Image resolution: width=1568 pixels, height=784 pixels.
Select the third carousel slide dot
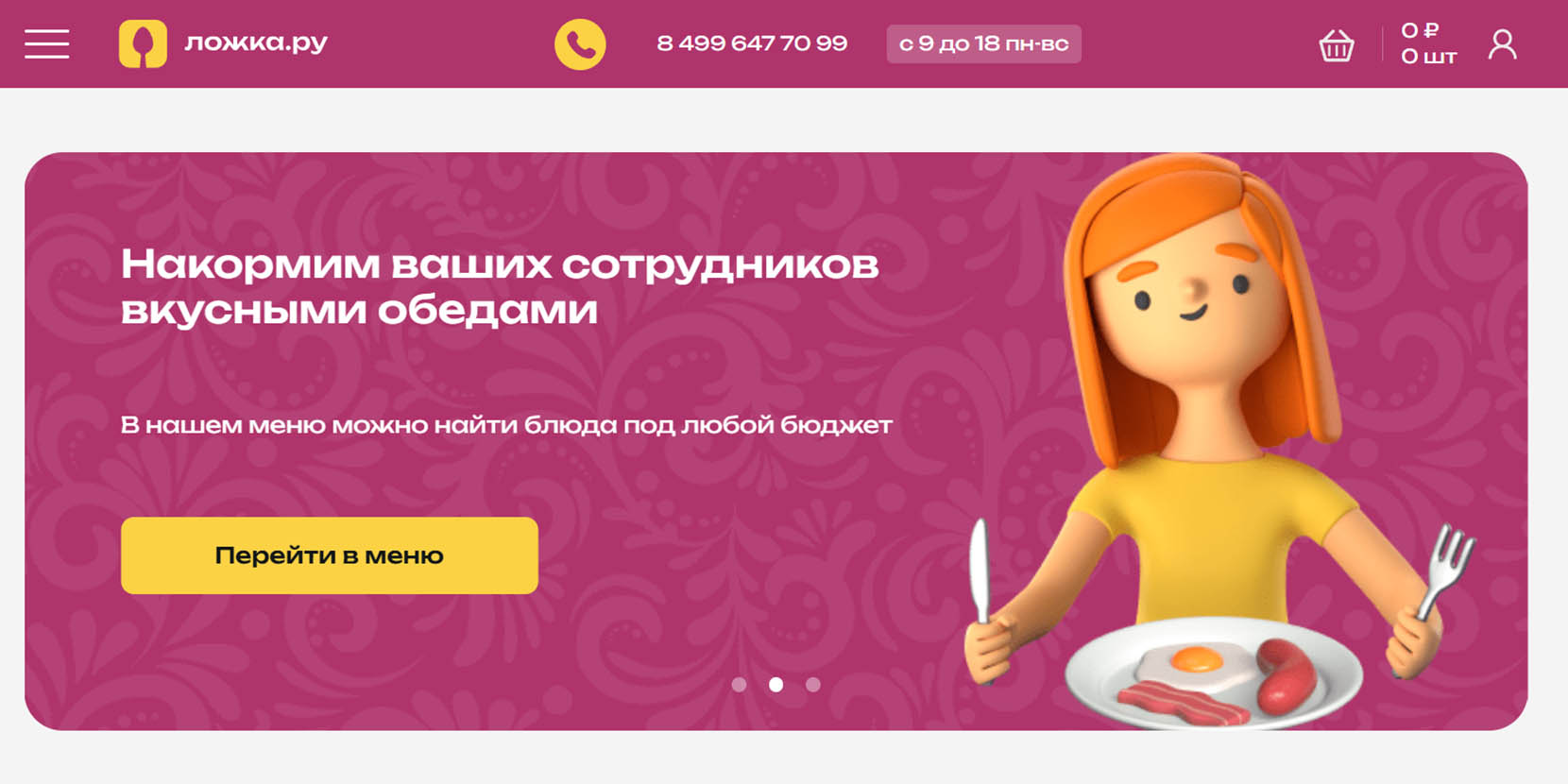coord(813,685)
